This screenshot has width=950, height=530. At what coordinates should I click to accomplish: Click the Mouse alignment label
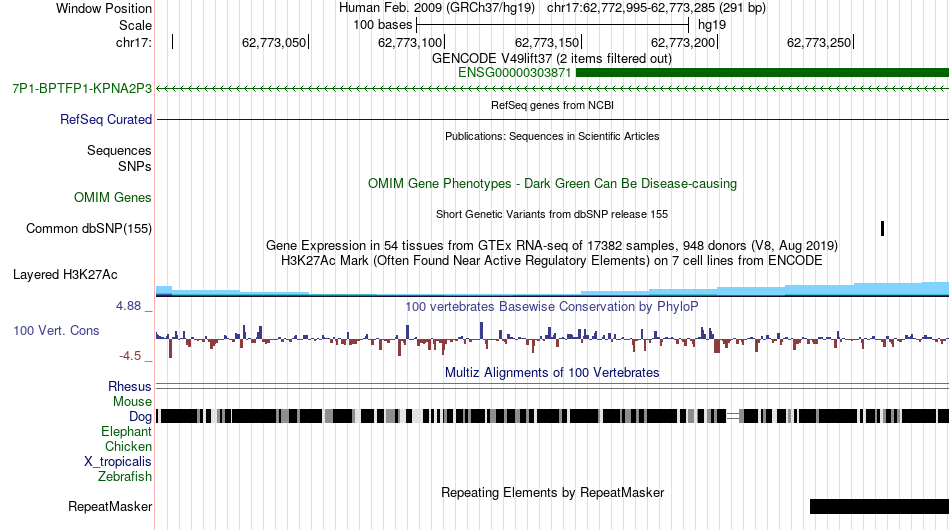(132, 402)
